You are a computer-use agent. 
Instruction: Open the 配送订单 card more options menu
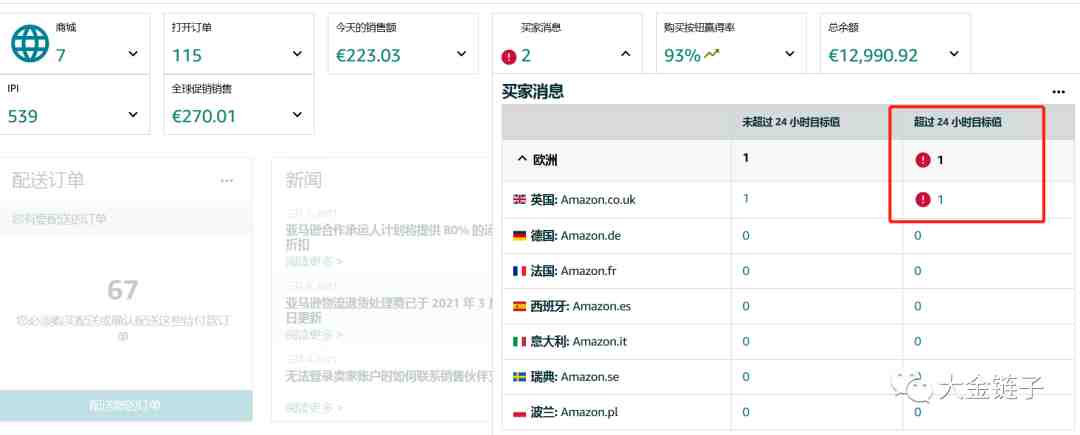pyautogui.click(x=227, y=181)
